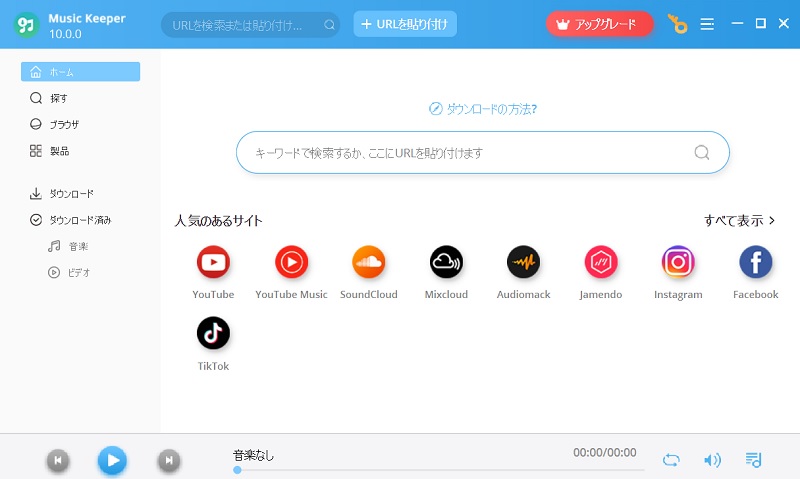Open the Jamendo site icon
The width and height of the screenshot is (800, 479).
(601, 262)
